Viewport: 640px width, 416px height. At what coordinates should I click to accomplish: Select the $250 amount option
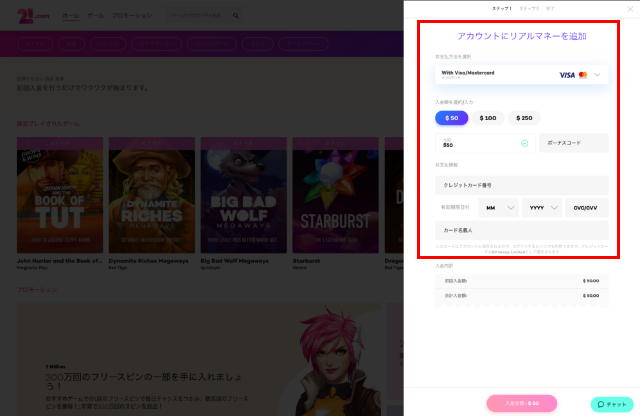tap(523, 118)
